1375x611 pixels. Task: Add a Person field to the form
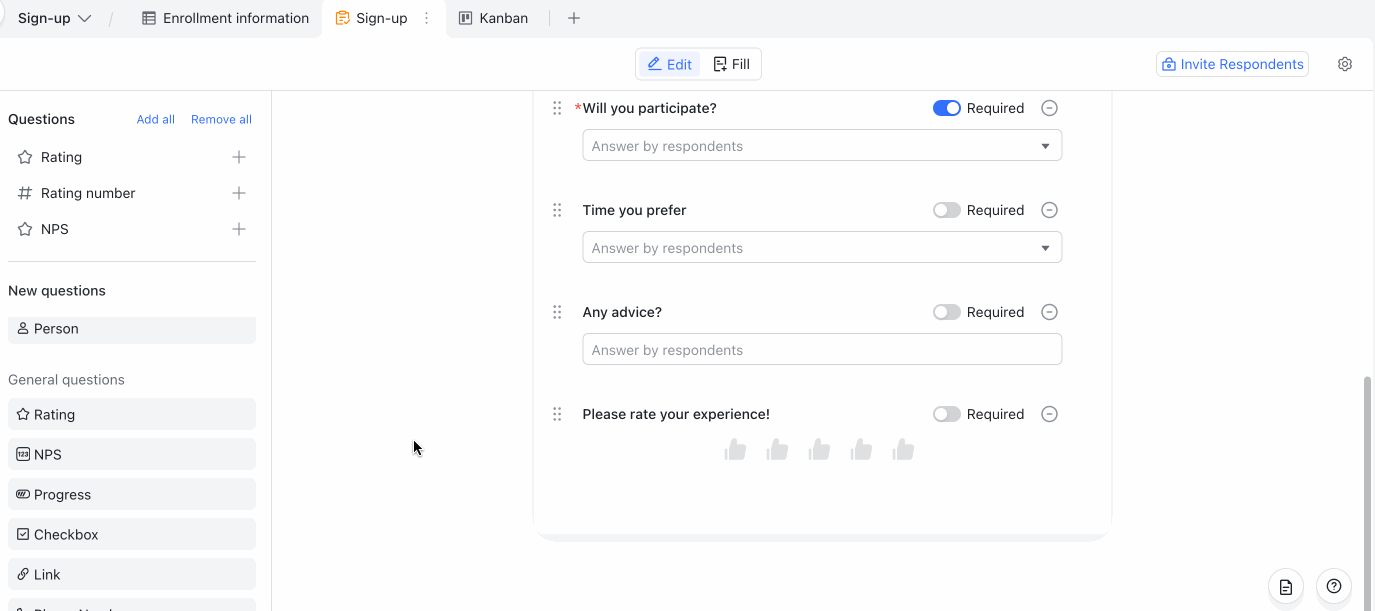[131, 328]
